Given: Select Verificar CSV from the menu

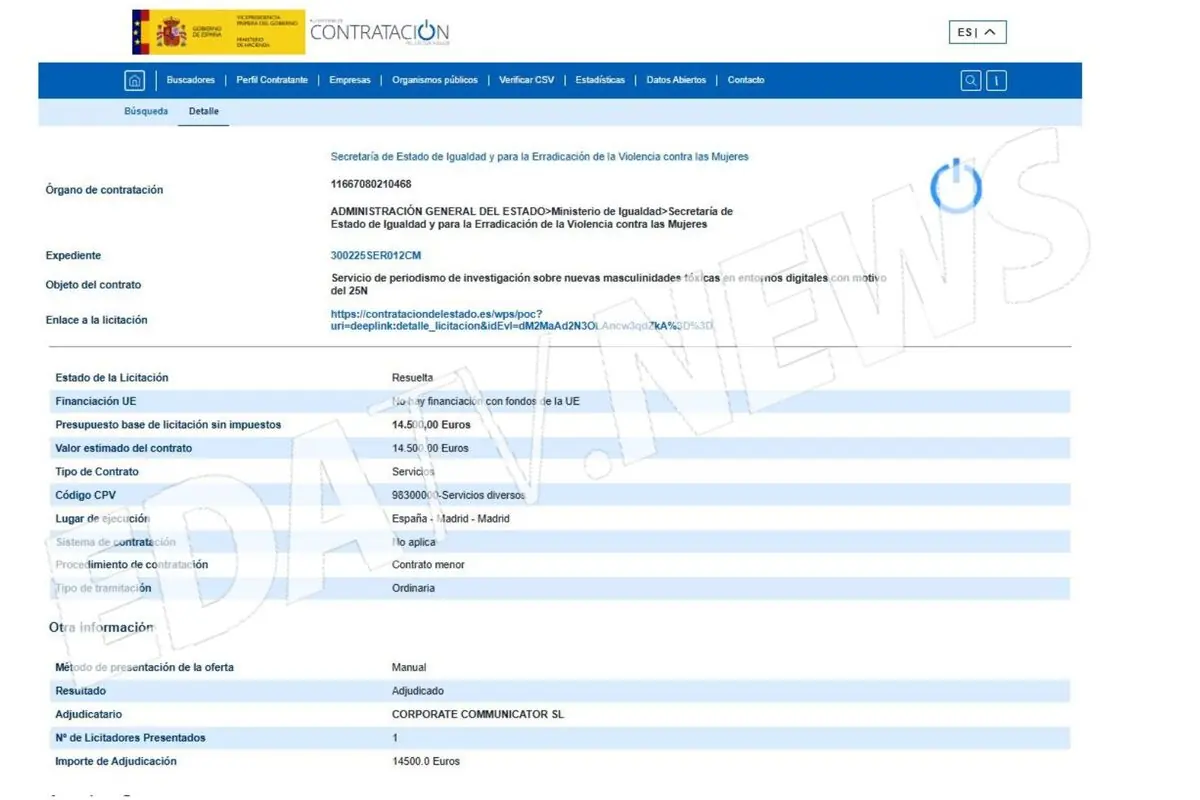Looking at the screenshot, I should point(526,80).
